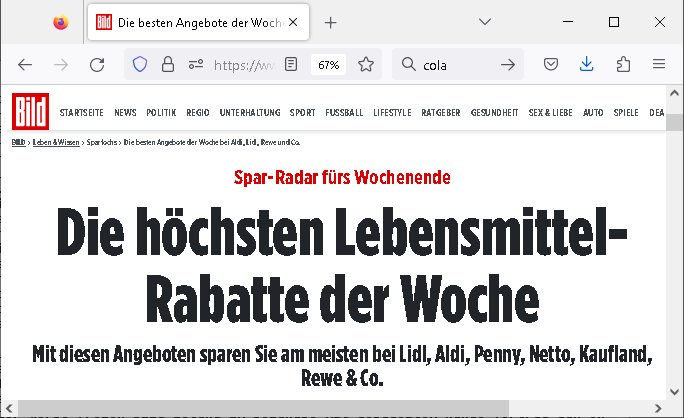Save page to Pocket
Image resolution: width=684 pixels, height=418 pixels.
[551, 65]
